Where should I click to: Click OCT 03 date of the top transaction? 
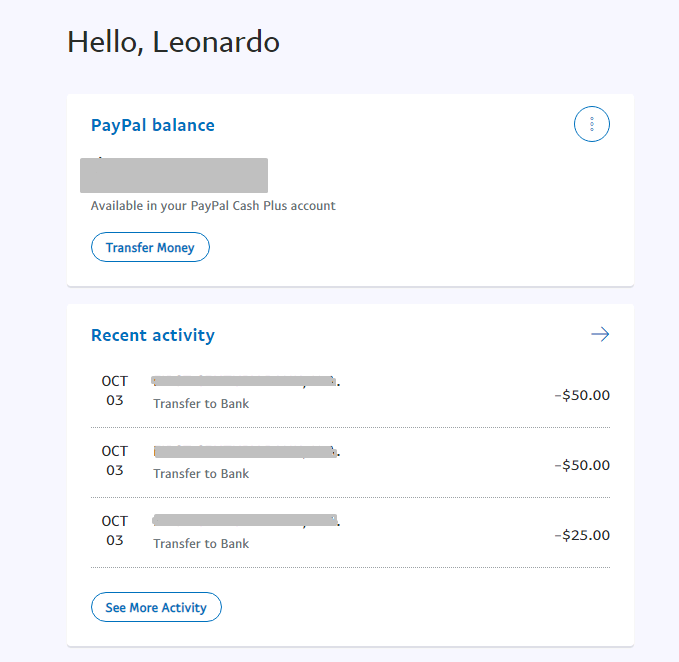pos(115,390)
